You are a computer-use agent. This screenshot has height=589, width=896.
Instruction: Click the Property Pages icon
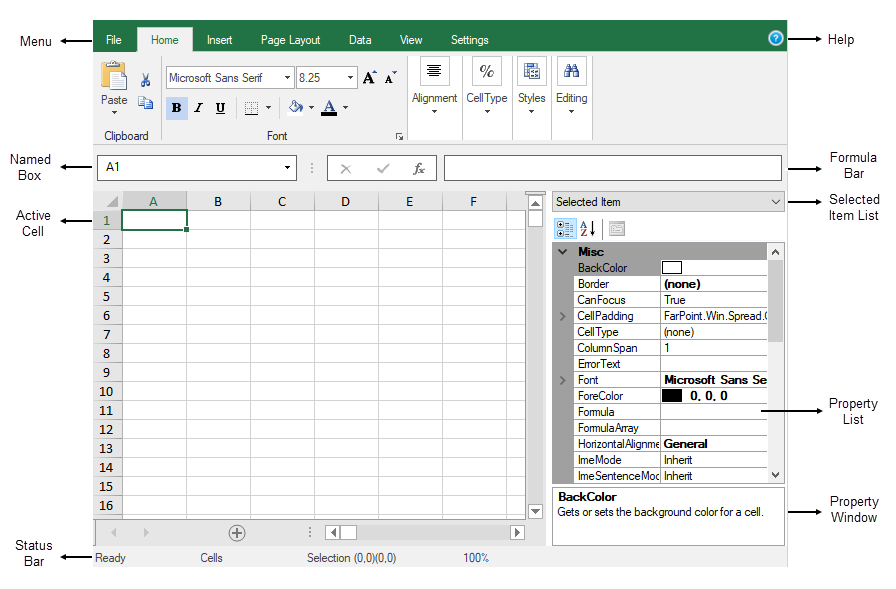tap(617, 229)
